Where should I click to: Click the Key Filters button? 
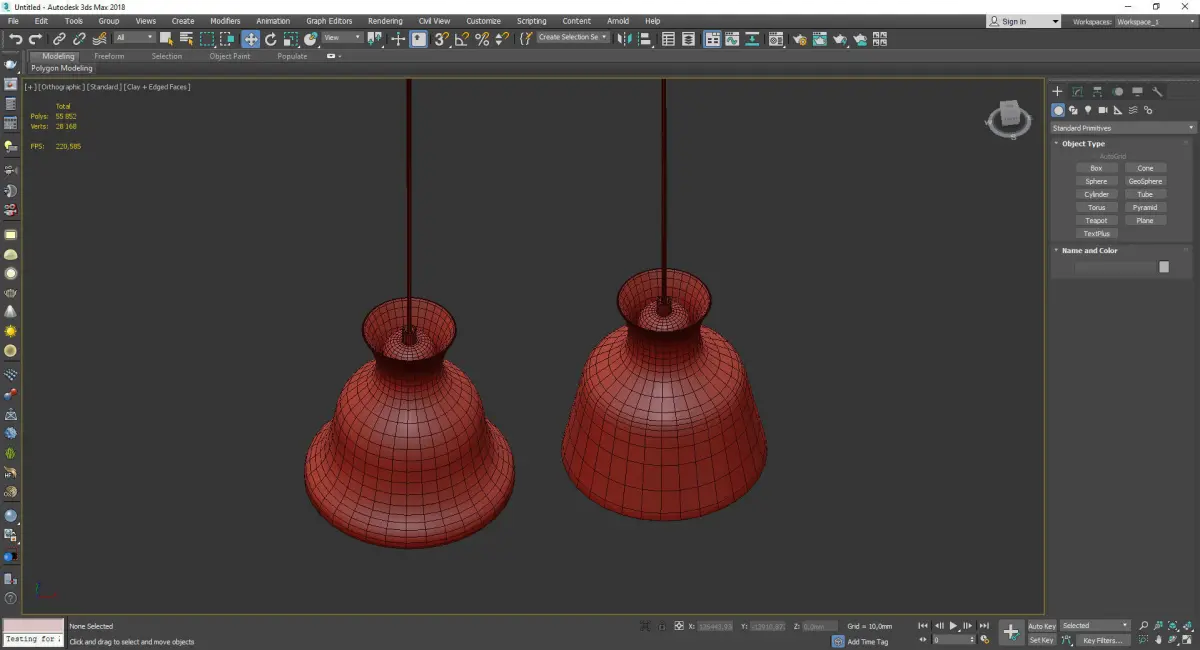point(1102,640)
